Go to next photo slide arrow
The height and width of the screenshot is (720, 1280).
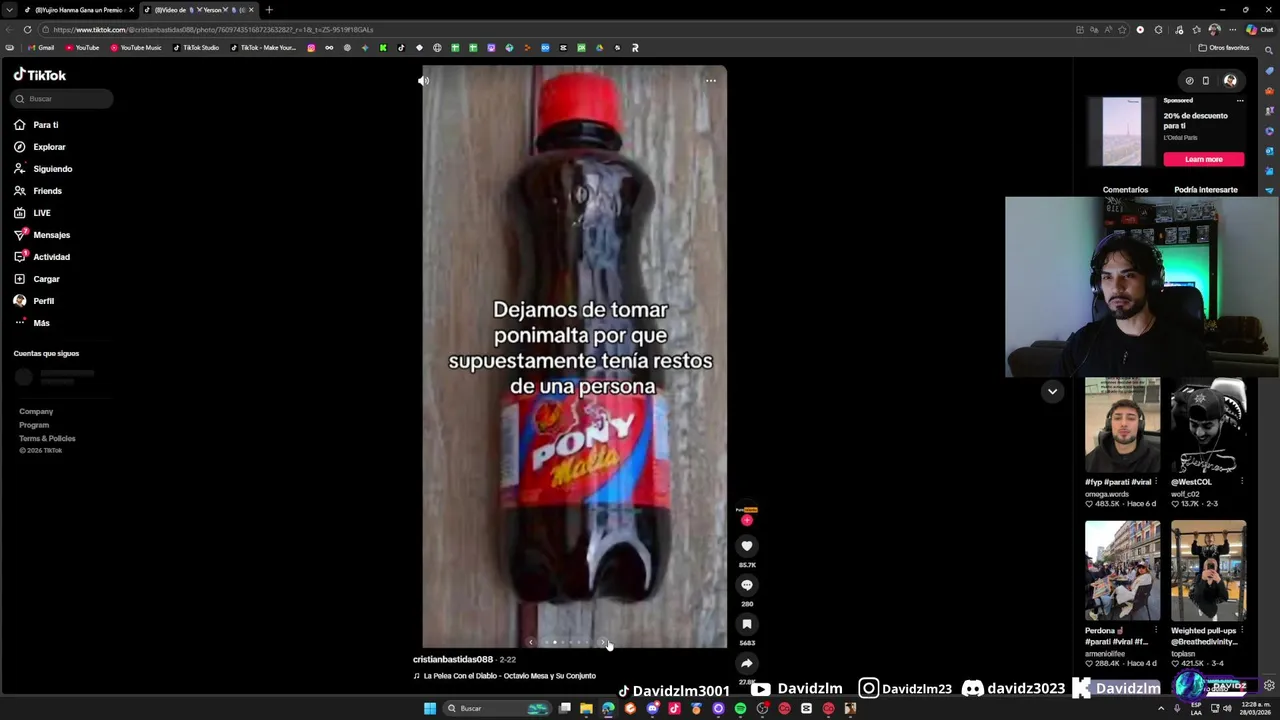click(603, 643)
